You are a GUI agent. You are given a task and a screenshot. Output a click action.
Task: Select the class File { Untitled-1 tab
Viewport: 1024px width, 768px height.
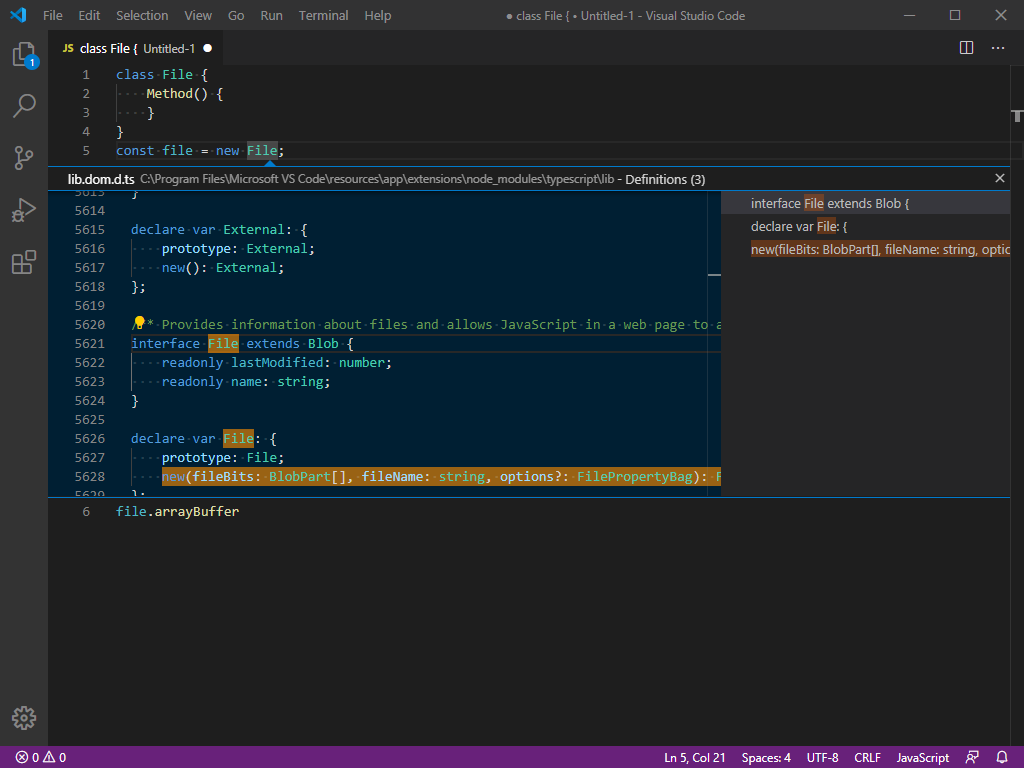135,48
